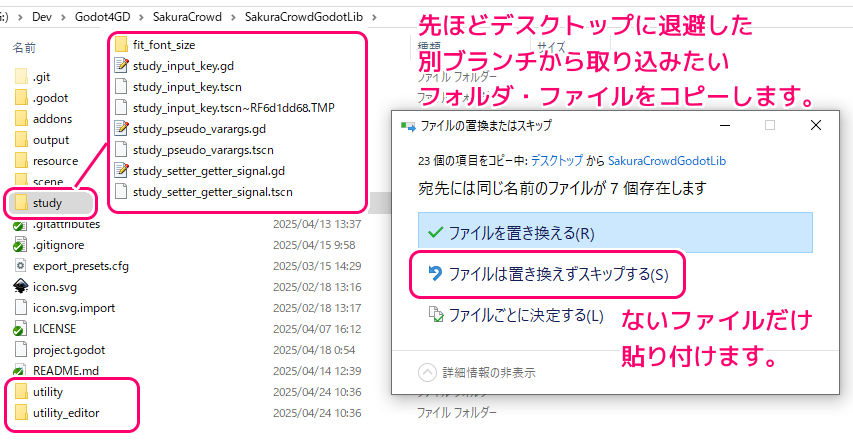Go to SakuraCrowd in address bar
853x442 pixels.
[187, 17]
